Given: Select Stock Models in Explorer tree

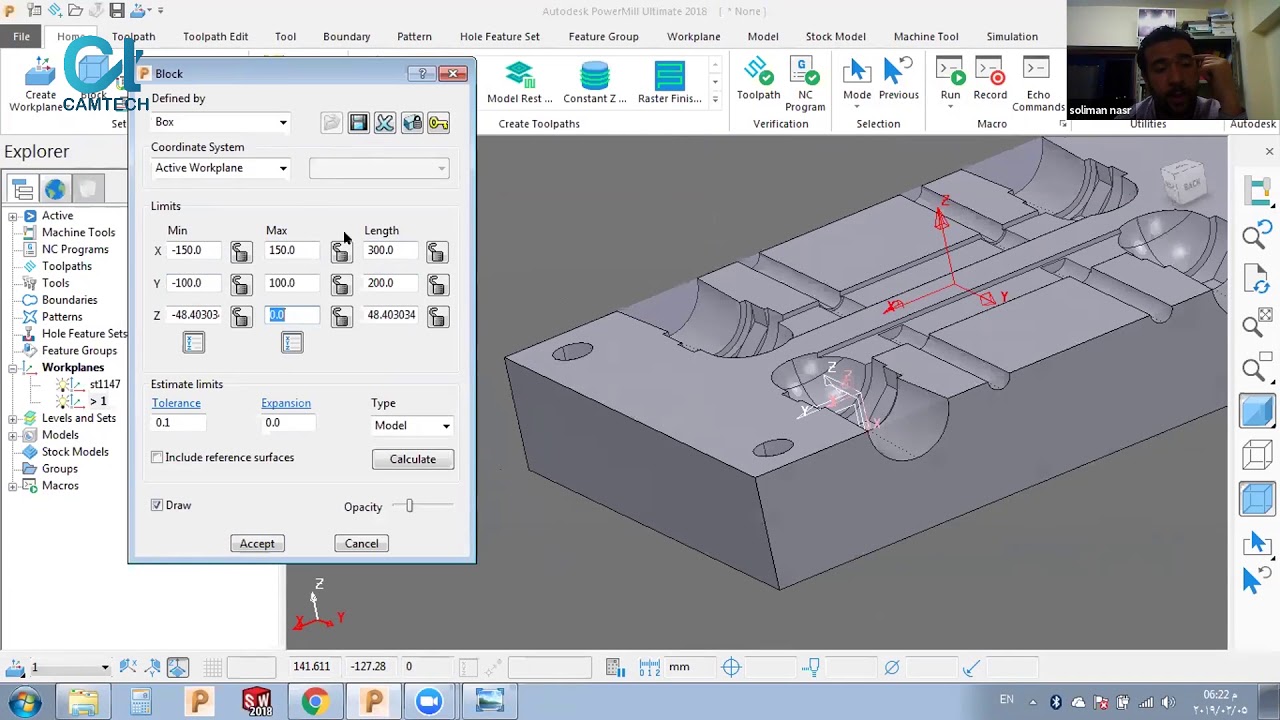Looking at the screenshot, I should tap(75, 452).
